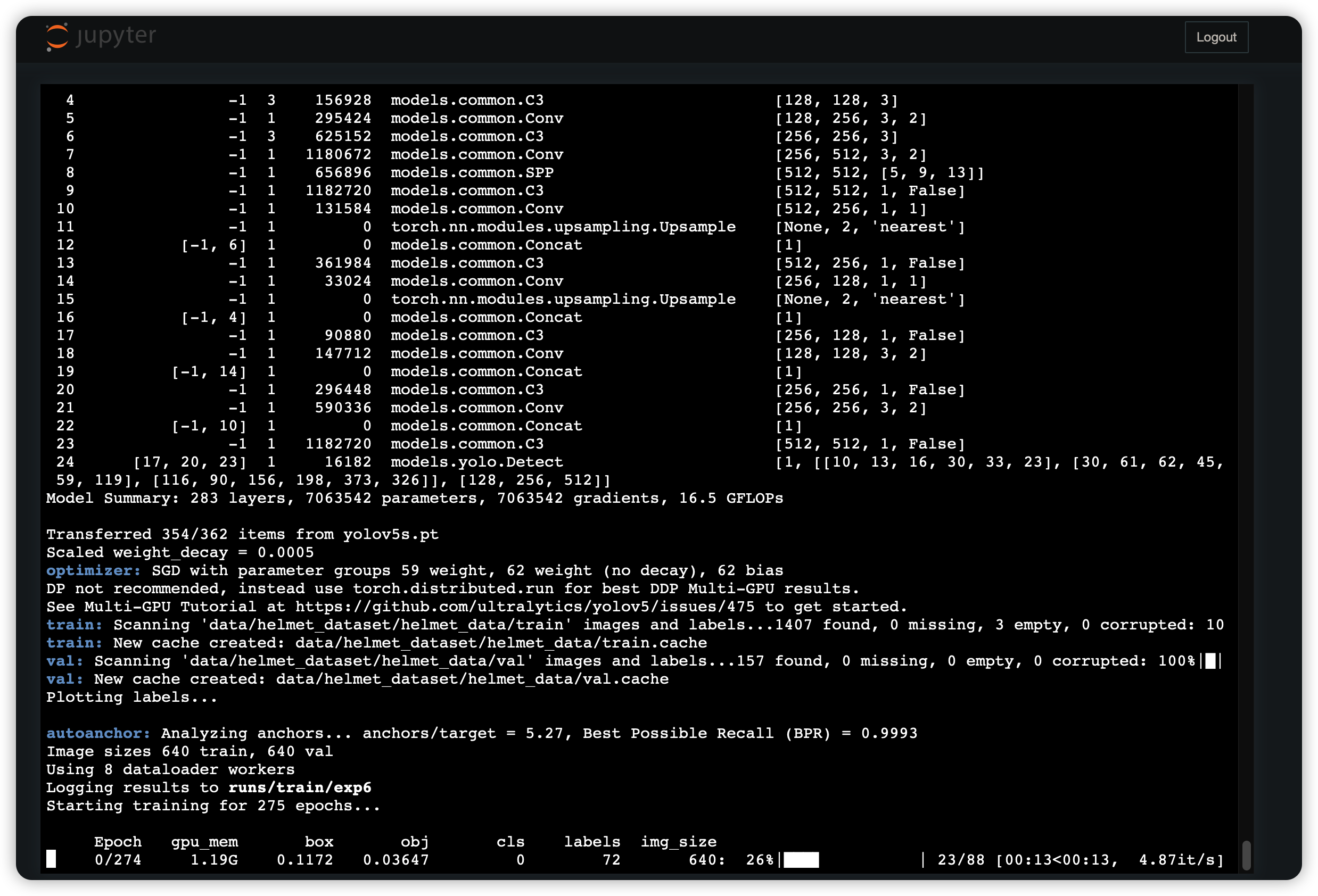
Task: Click 'models.common.SPP' in row 8
Action: coord(472,172)
